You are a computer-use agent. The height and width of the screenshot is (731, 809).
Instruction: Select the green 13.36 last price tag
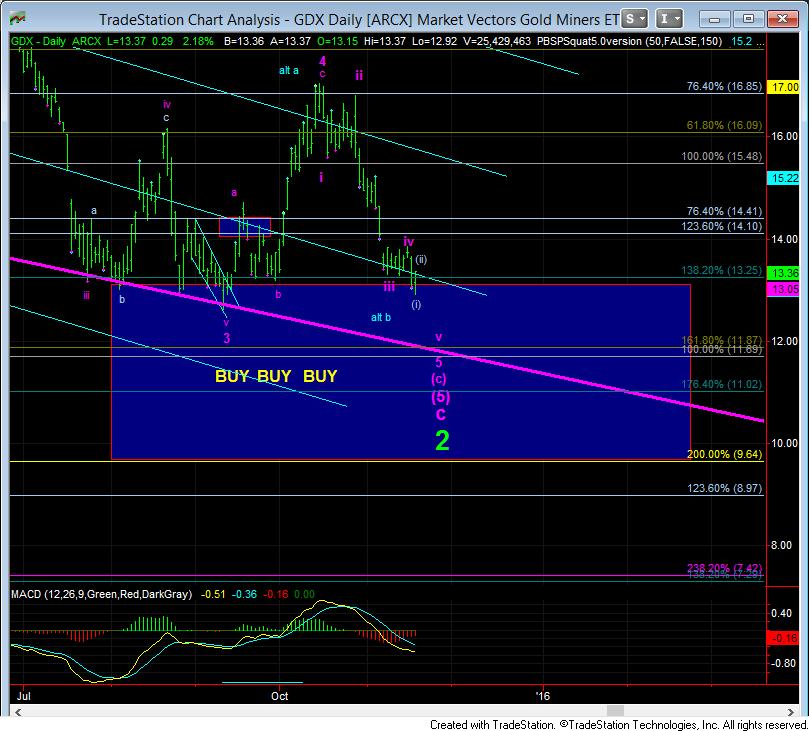[783, 272]
